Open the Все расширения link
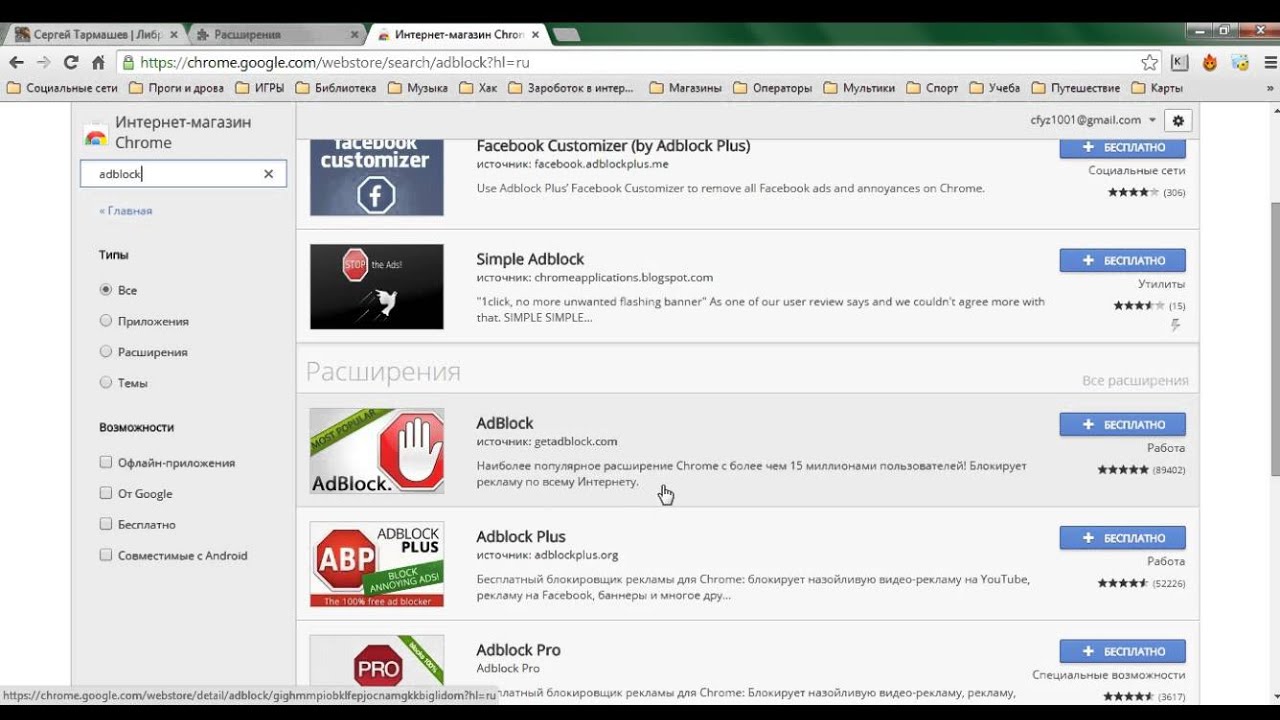 coord(1135,381)
